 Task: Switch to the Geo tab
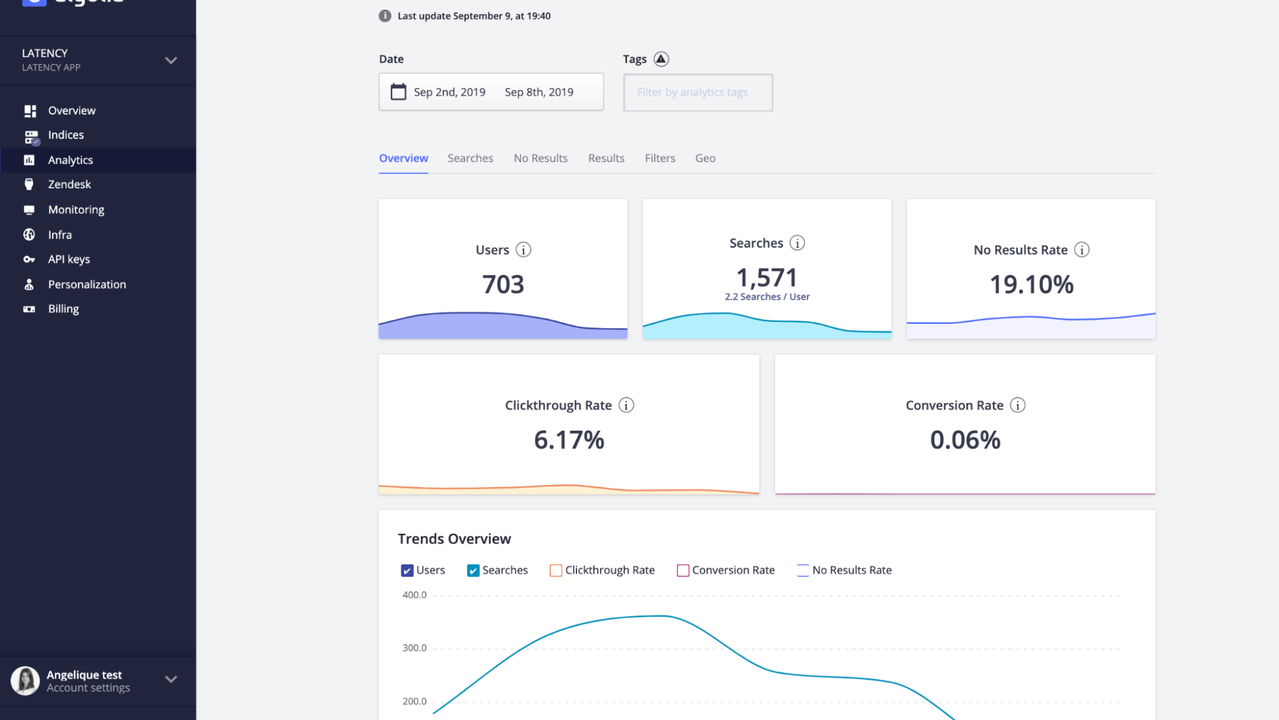705,158
